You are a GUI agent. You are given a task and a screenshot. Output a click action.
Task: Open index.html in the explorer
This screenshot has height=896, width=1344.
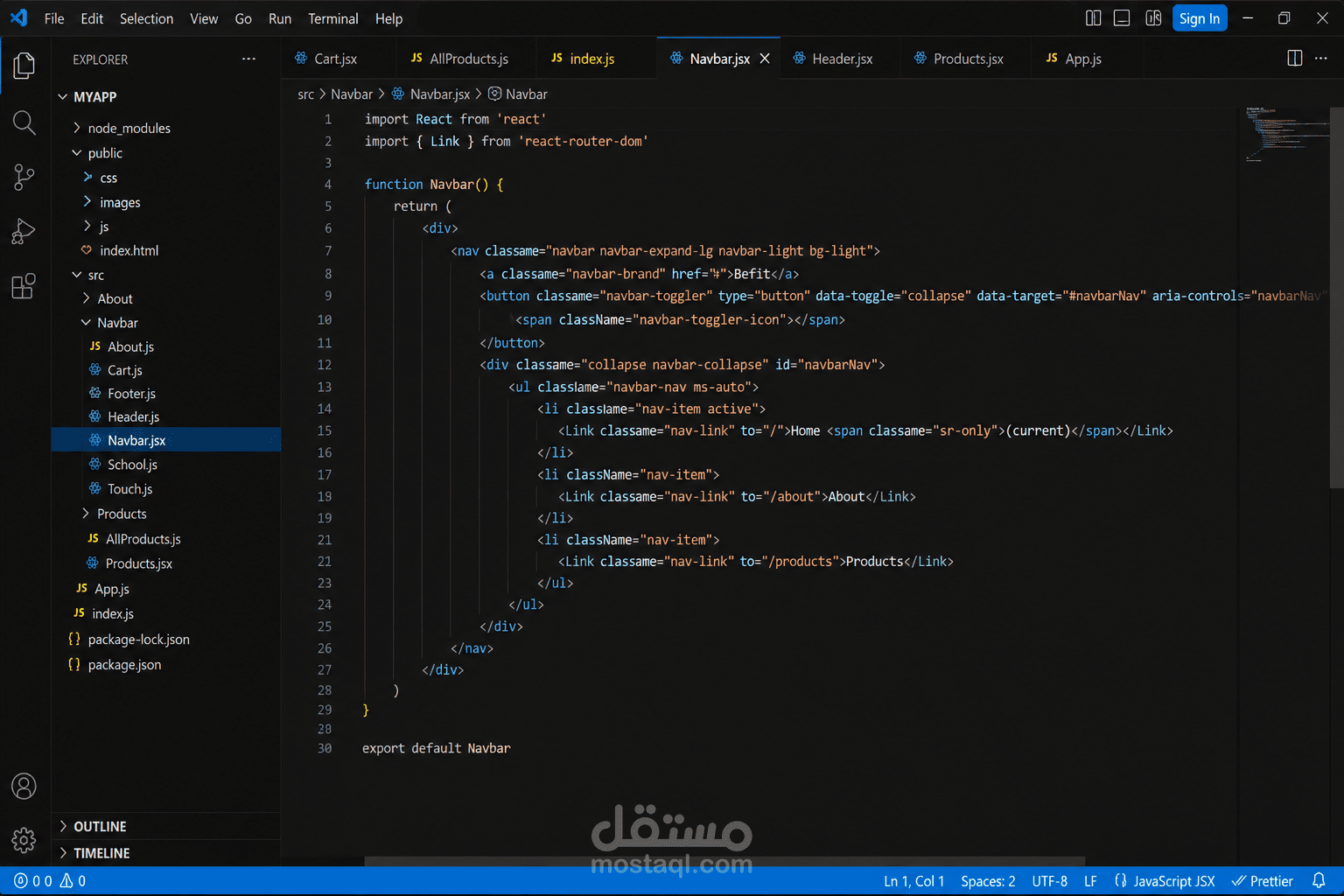(129, 250)
